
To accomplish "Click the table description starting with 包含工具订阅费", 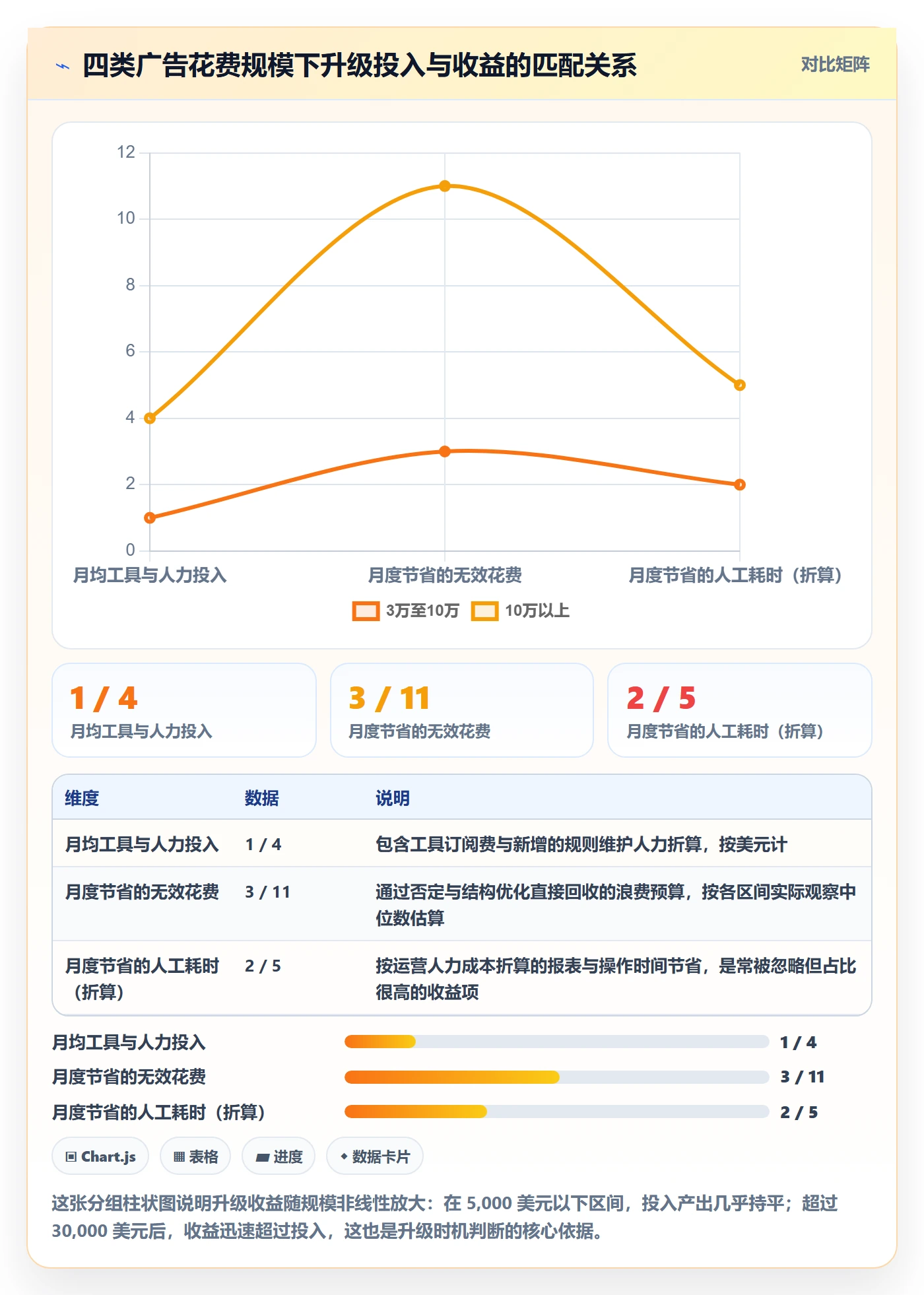I will (581, 844).
